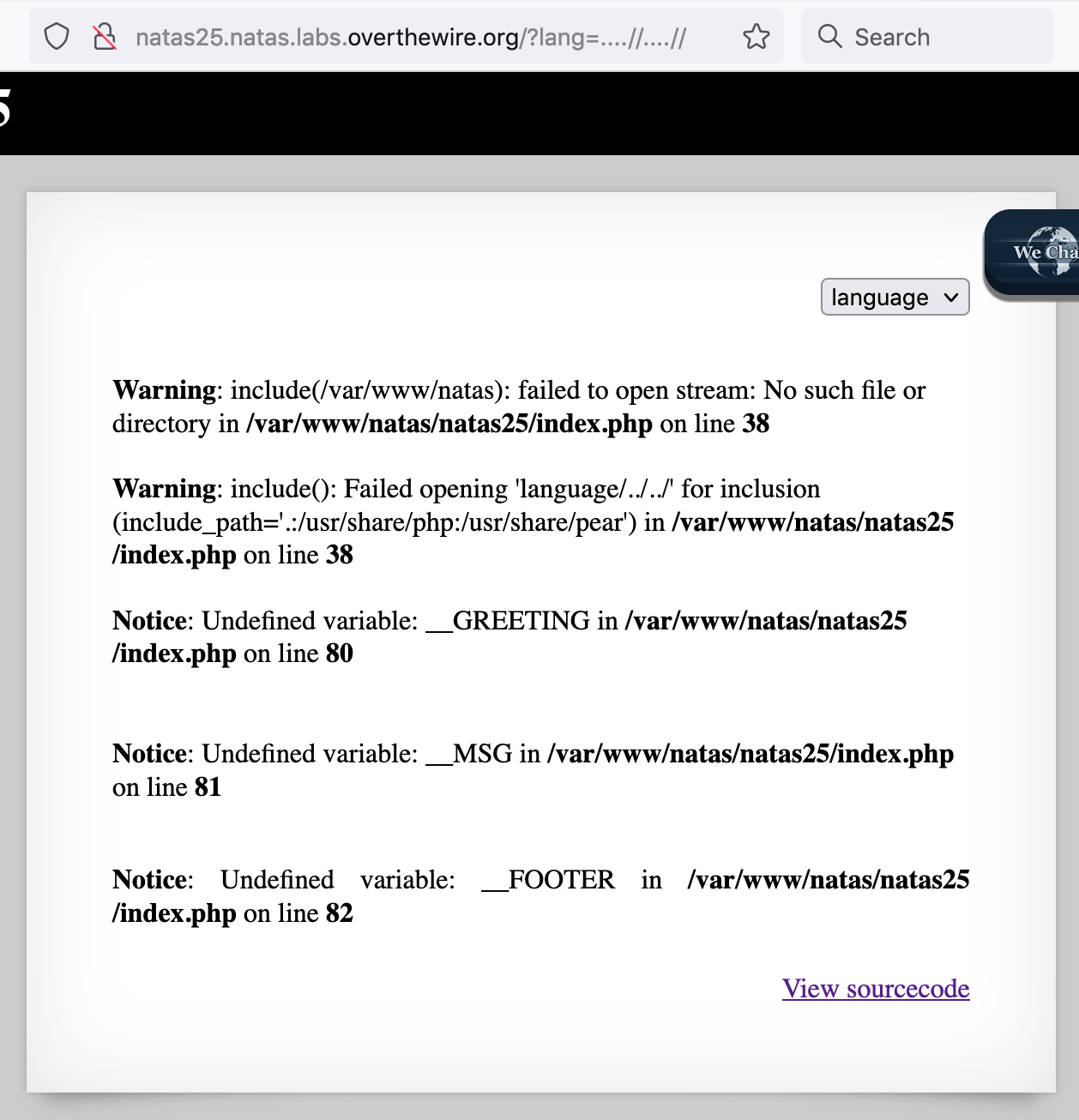Click the shield tracking protection icon
This screenshot has width=1079, height=1120.
point(57,37)
